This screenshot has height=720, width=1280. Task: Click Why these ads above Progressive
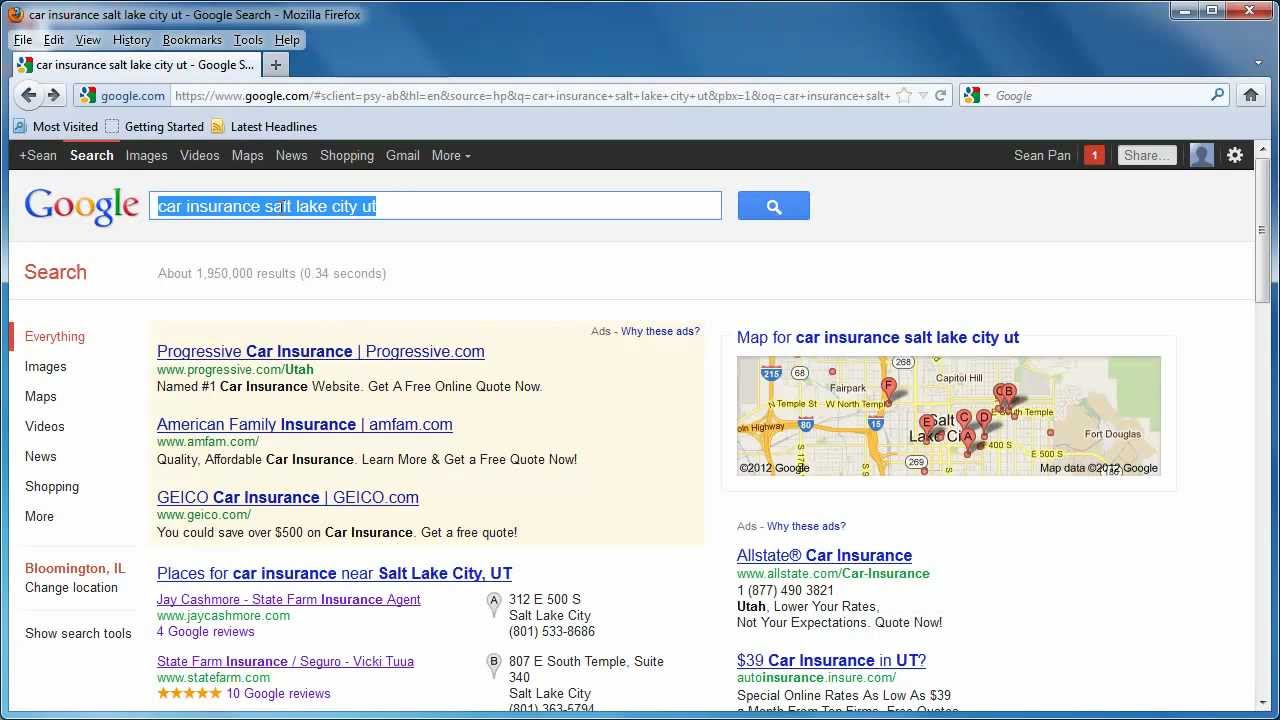click(660, 331)
